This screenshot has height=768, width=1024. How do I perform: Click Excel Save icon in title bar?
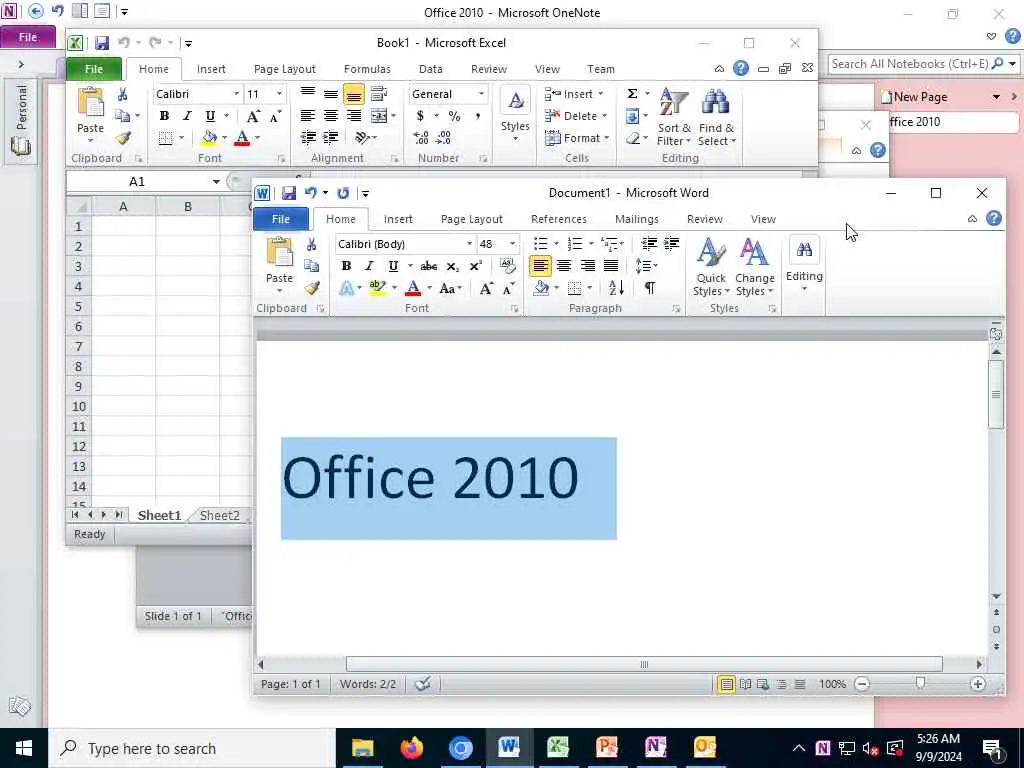coord(102,43)
